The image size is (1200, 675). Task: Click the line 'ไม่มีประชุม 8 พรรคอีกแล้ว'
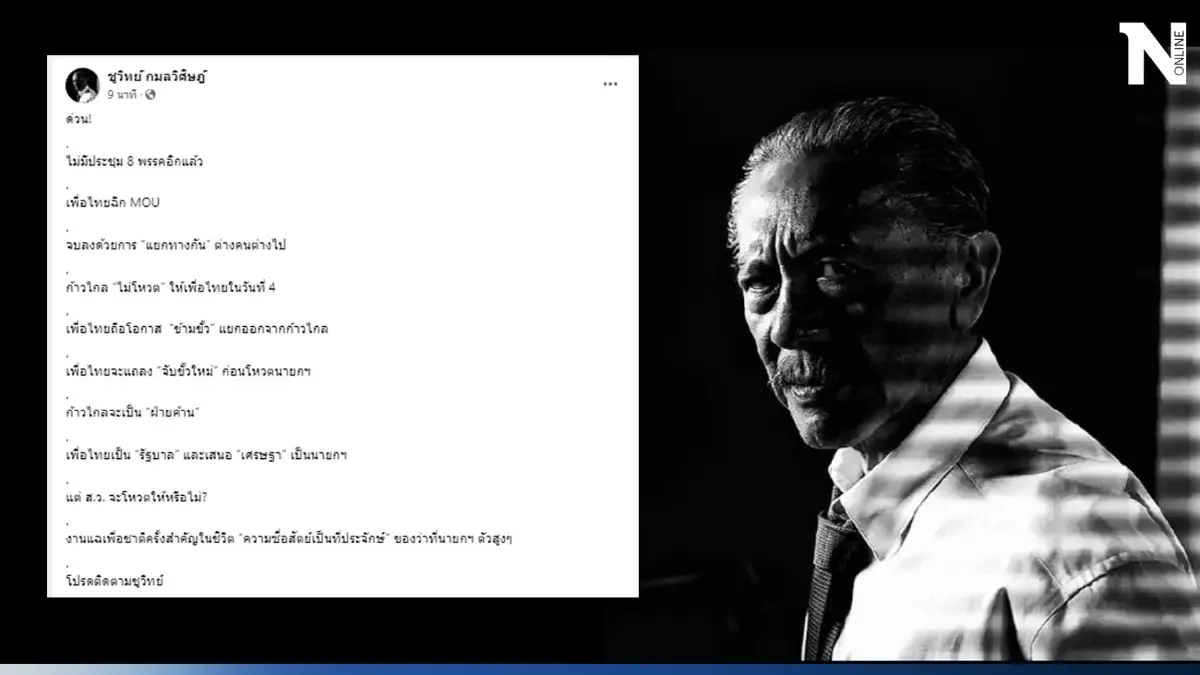[134, 161]
